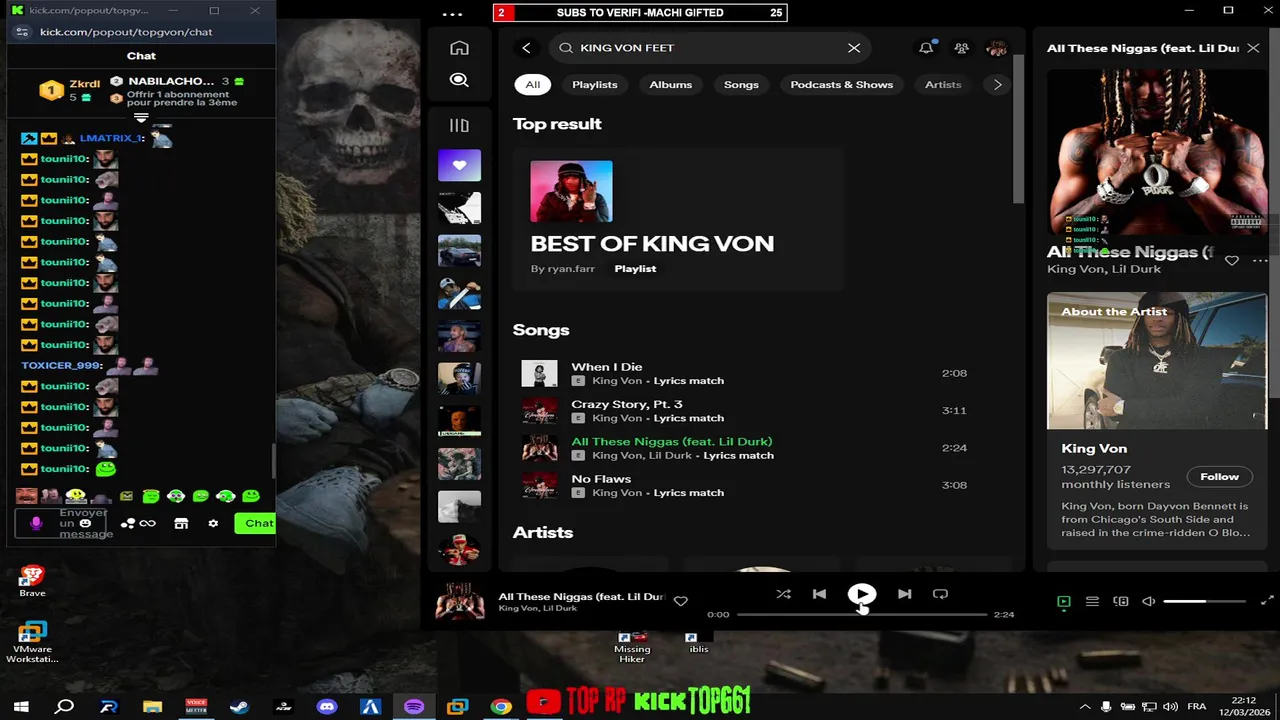Screen dimensions: 1280x720
Task: Open Kick chat shop storefront icon
Action: pos(181,523)
